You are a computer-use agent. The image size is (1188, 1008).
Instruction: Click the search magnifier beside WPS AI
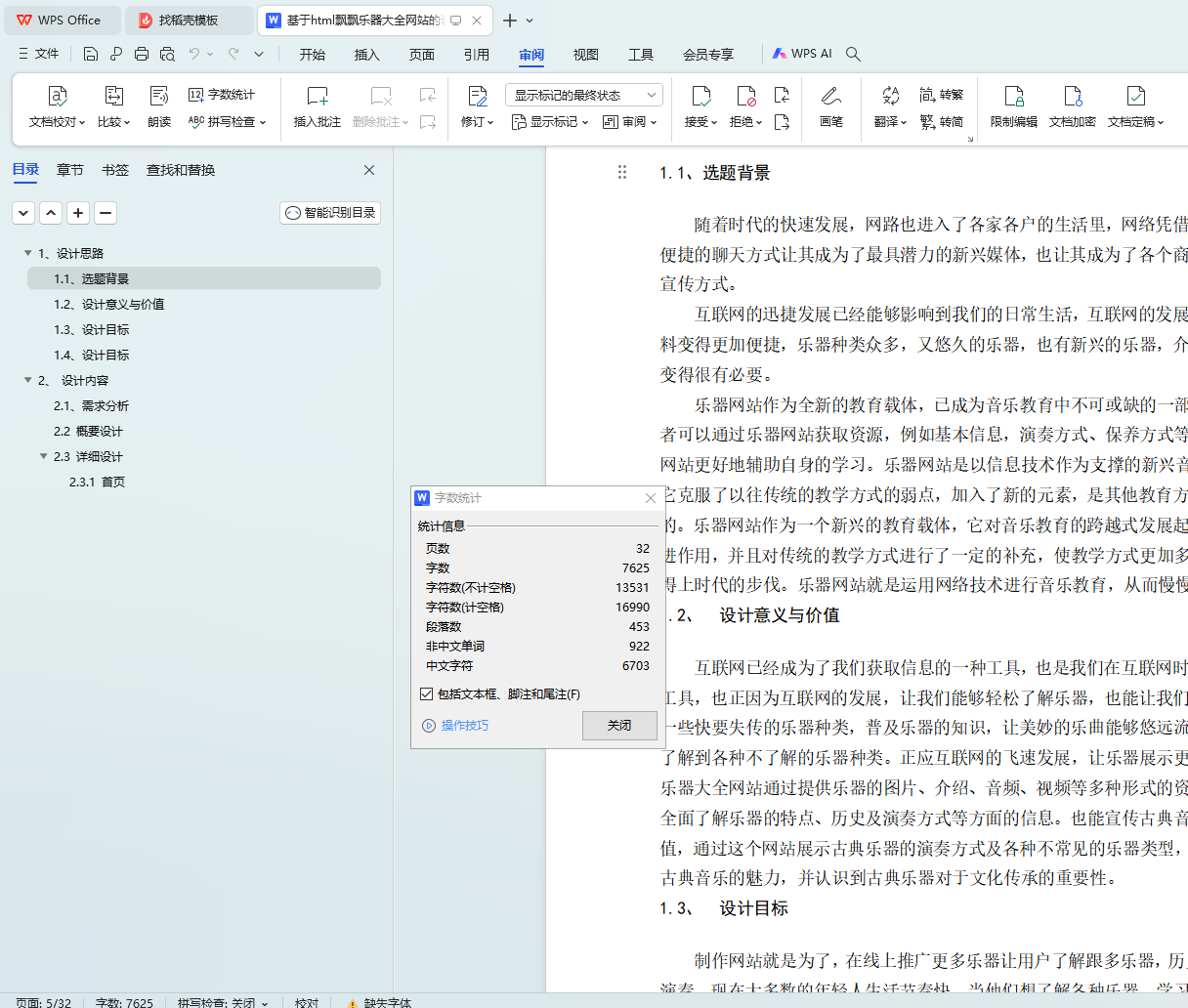click(x=853, y=54)
